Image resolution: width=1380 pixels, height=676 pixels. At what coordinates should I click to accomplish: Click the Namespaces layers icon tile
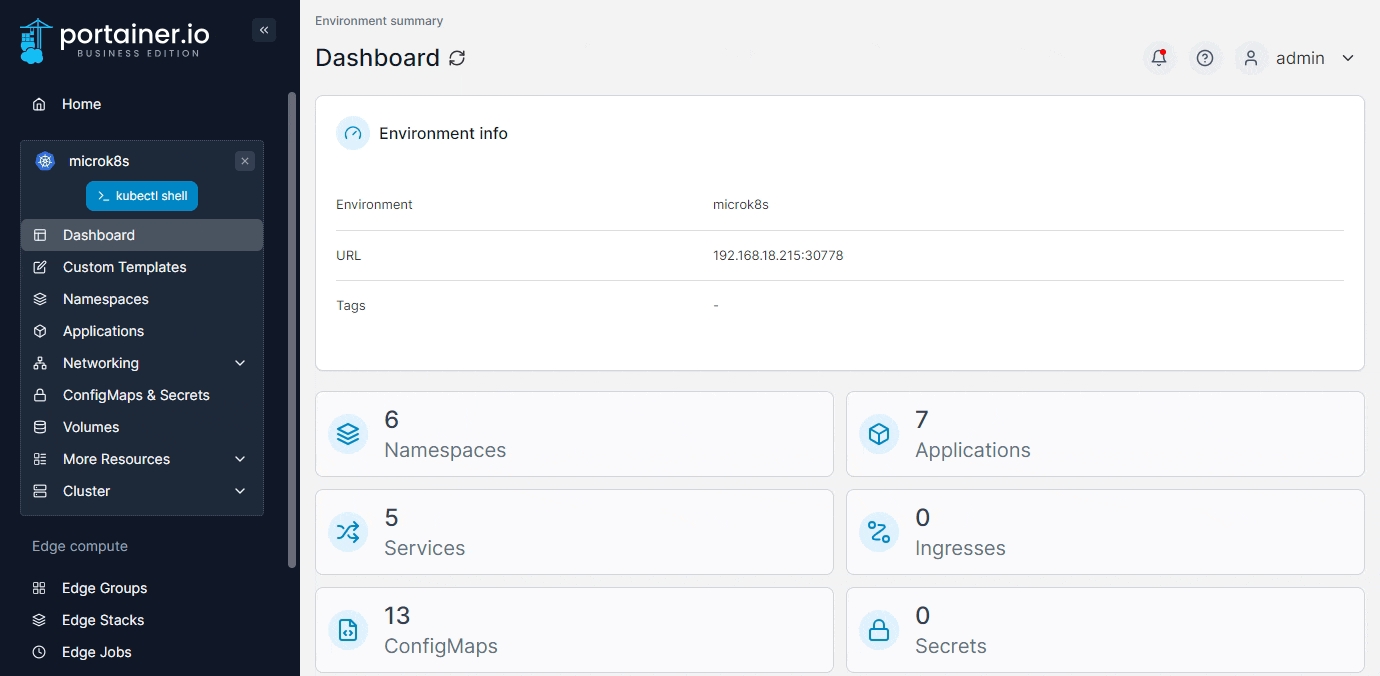[348, 434]
